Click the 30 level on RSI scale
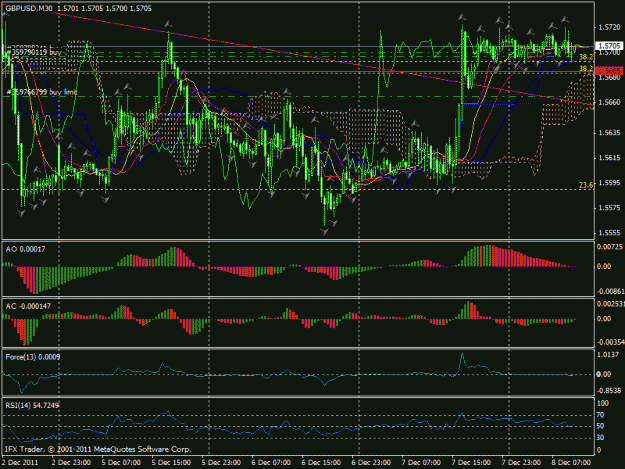The width and height of the screenshot is (625, 469). pos(600,438)
